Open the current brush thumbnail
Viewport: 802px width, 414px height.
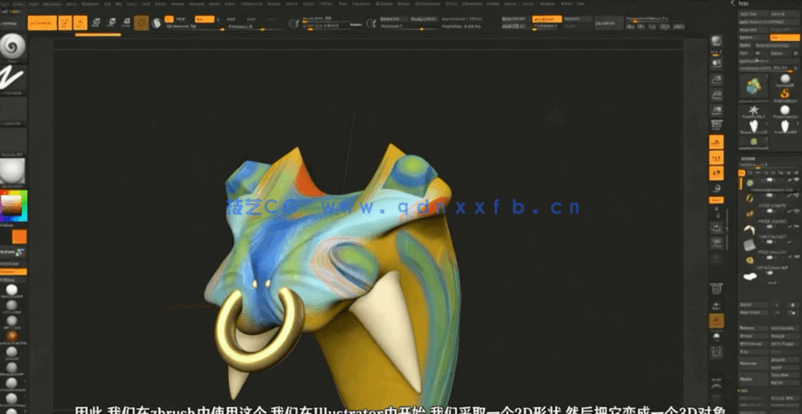[13, 47]
